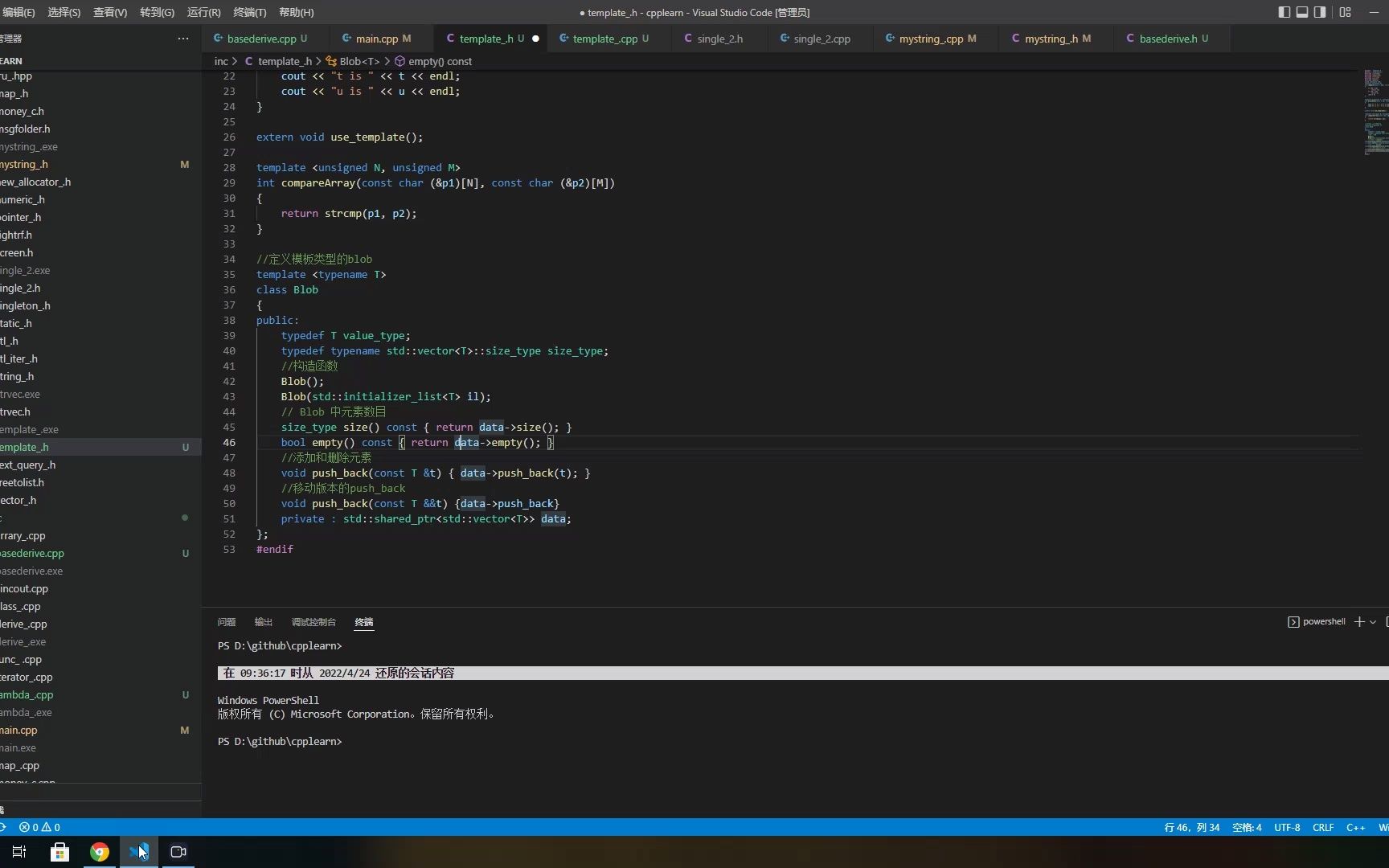Toggle primary side bar layout icon
The width and height of the screenshot is (1389, 868).
pyautogui.click(x=1285, y=12)
